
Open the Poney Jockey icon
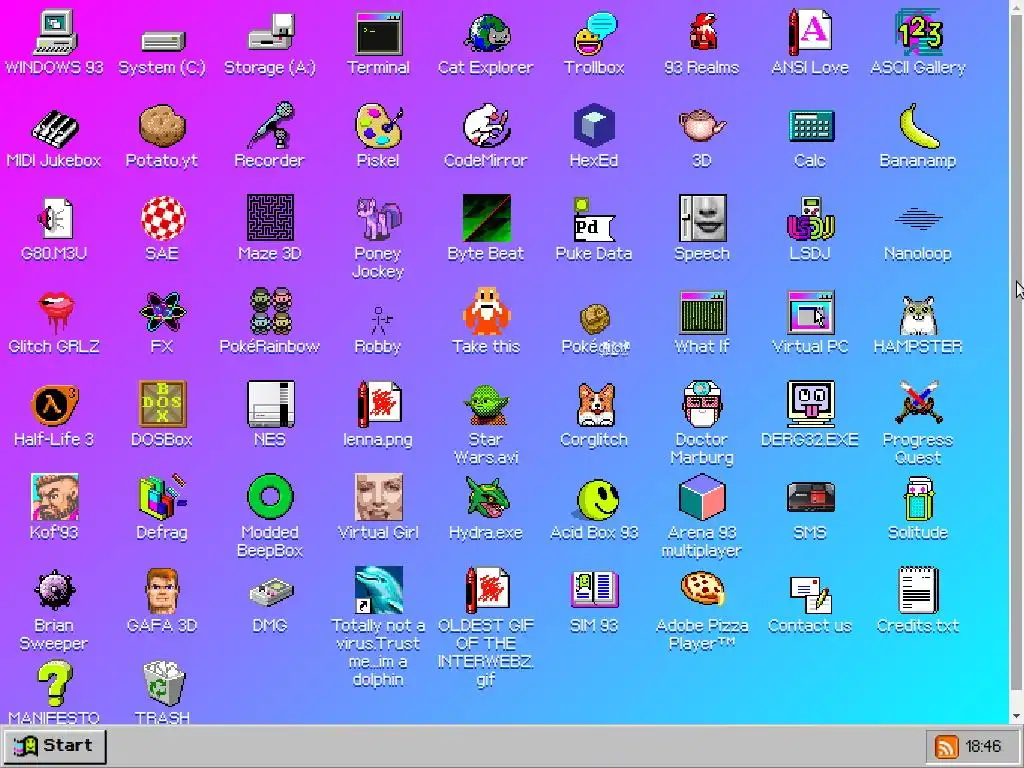pos(378,219)
